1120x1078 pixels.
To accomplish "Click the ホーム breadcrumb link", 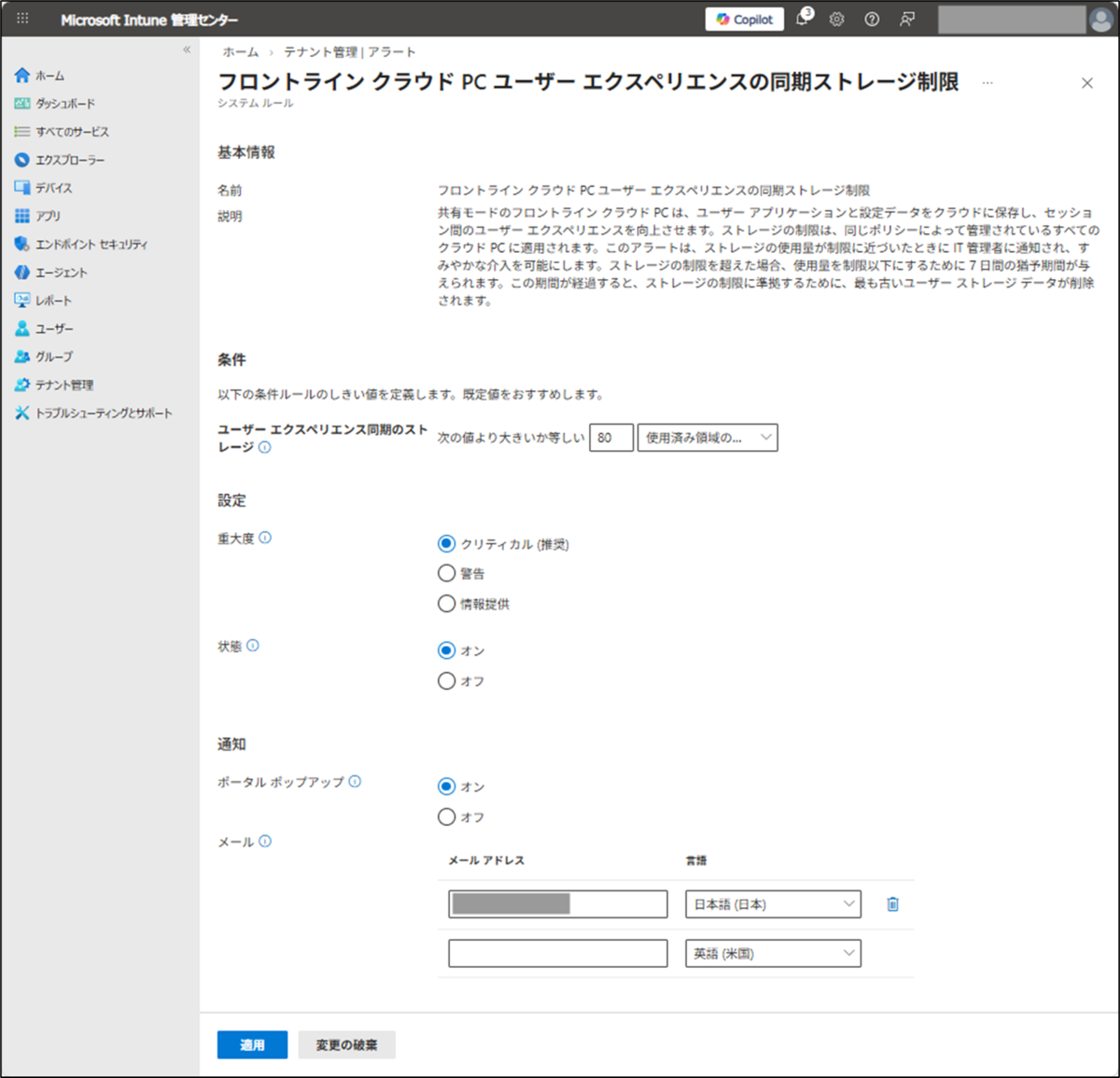I will click(x=241, y=52).
